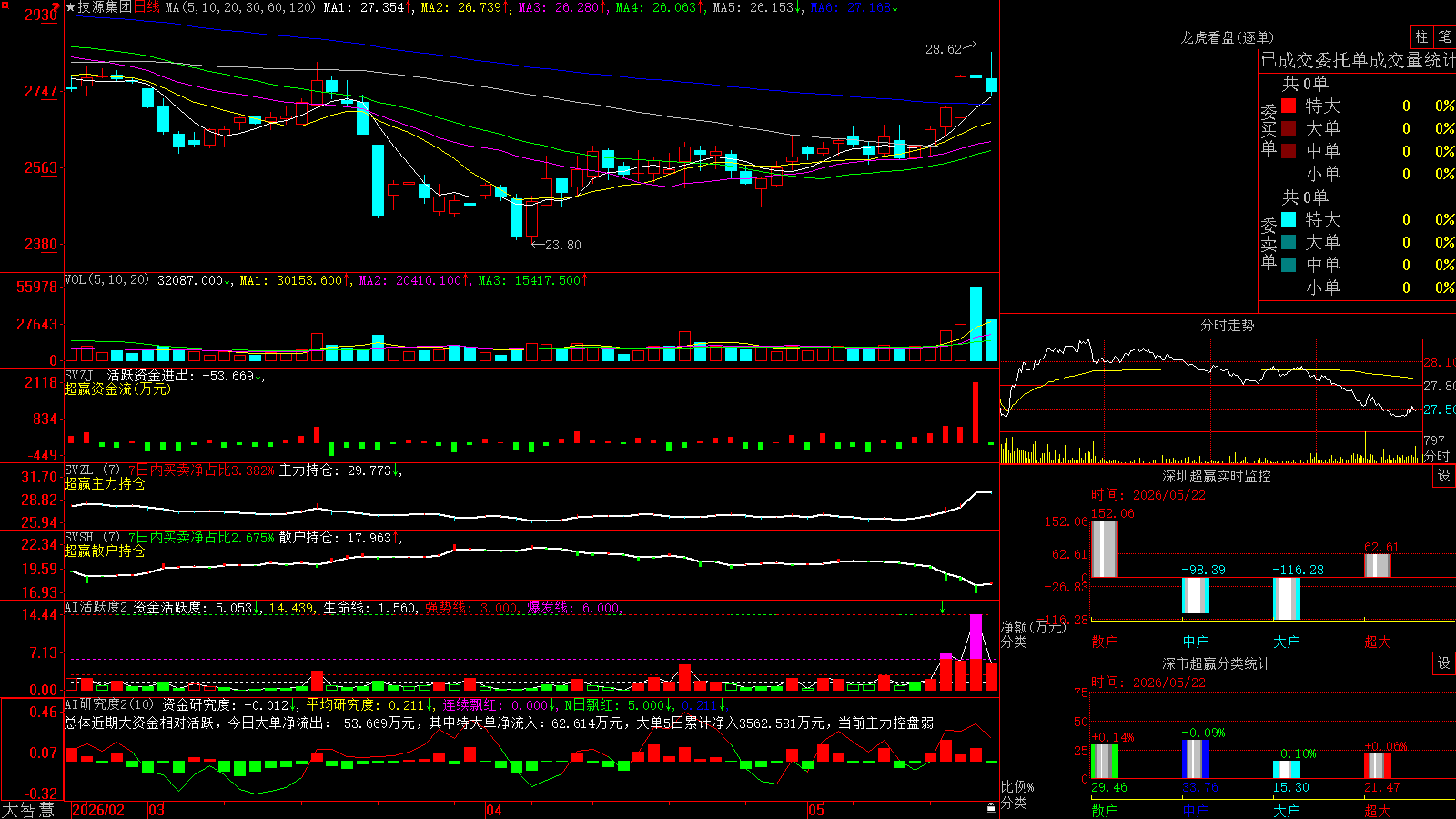Click the 活跃资金进出: -53.669 value

coord(180,375)
